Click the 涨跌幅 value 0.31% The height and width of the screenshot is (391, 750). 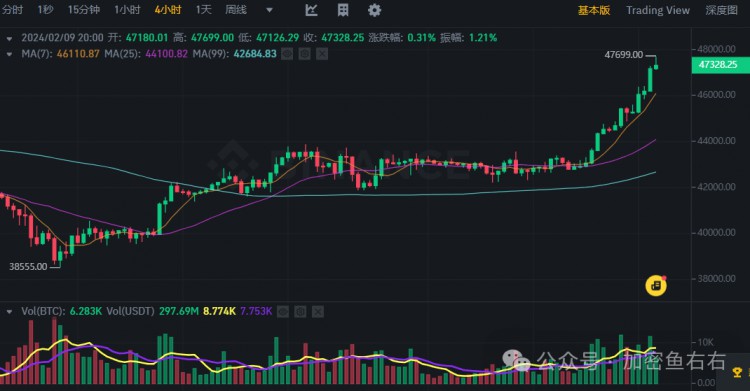421,38
